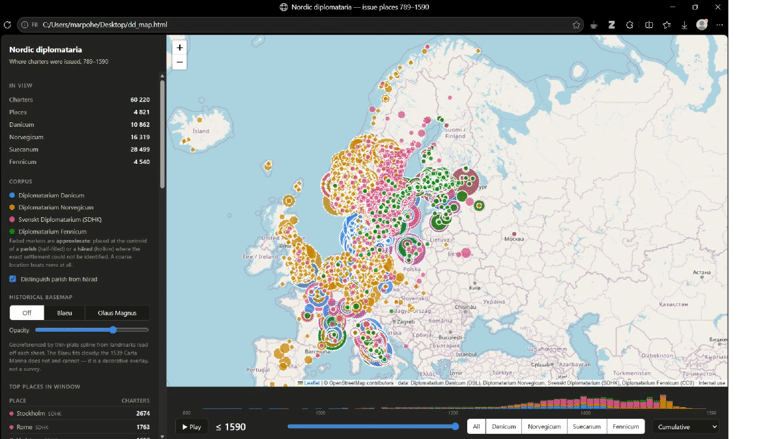Filter the map to Fennicum
This screenshot has width=782, height=439.
click(625, 427)
